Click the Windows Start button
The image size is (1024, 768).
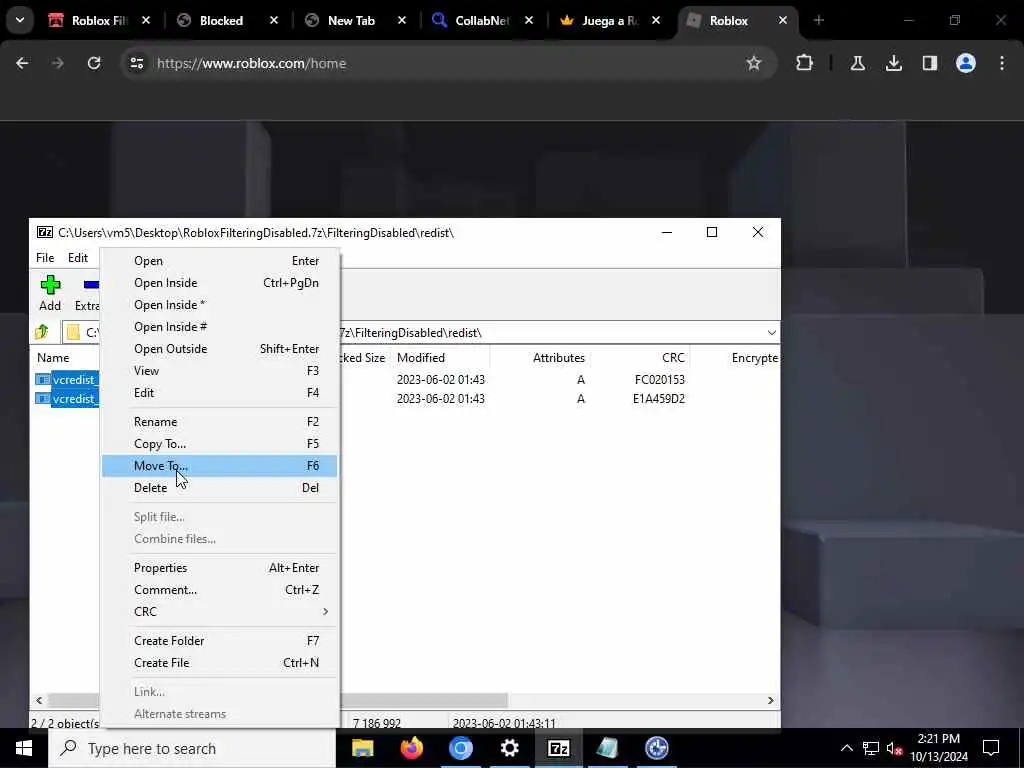pos(24,748)
